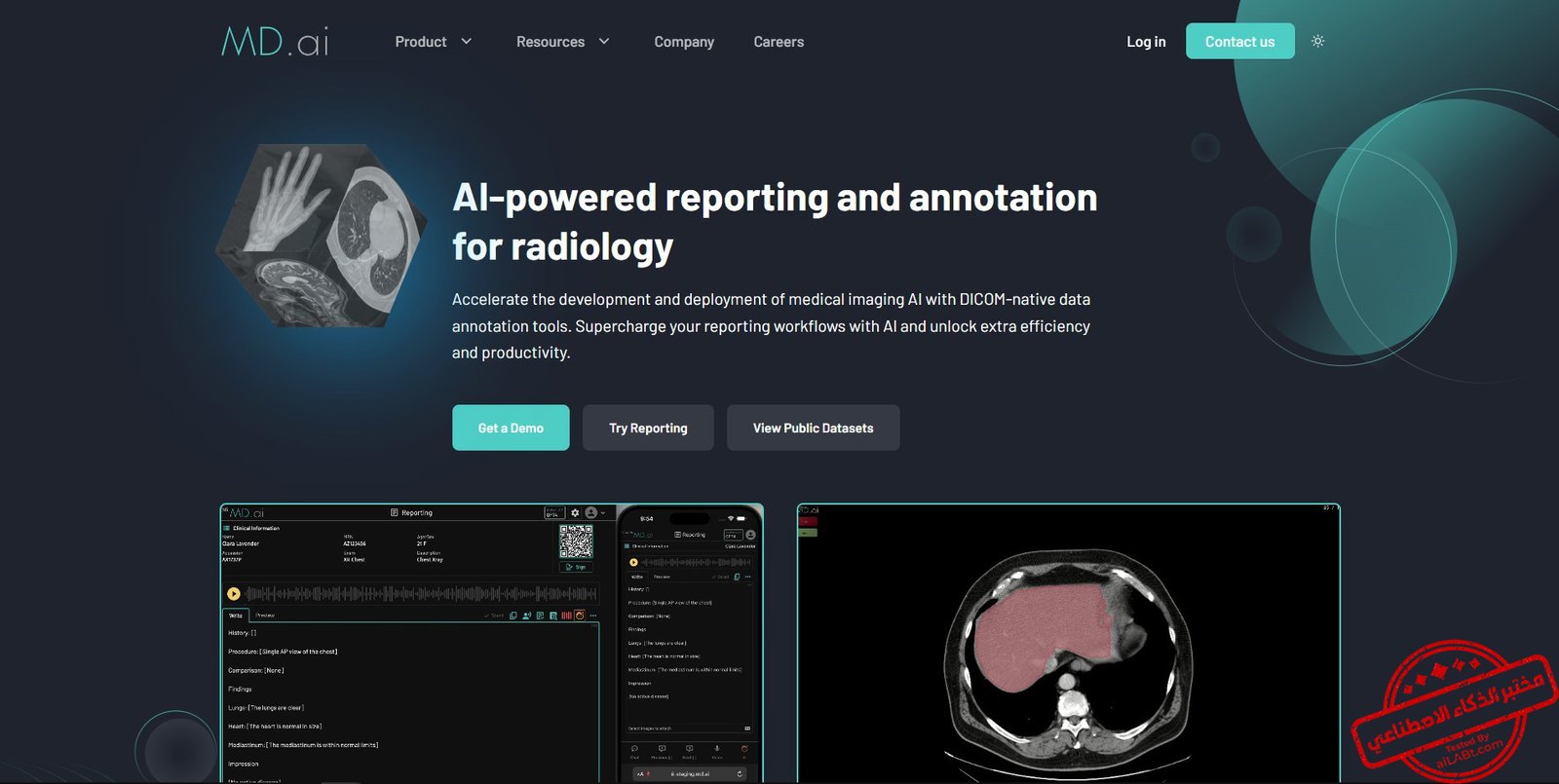Click the QR code in reporting panel
Screen dimensions: 1559x784
click(576, 541)
